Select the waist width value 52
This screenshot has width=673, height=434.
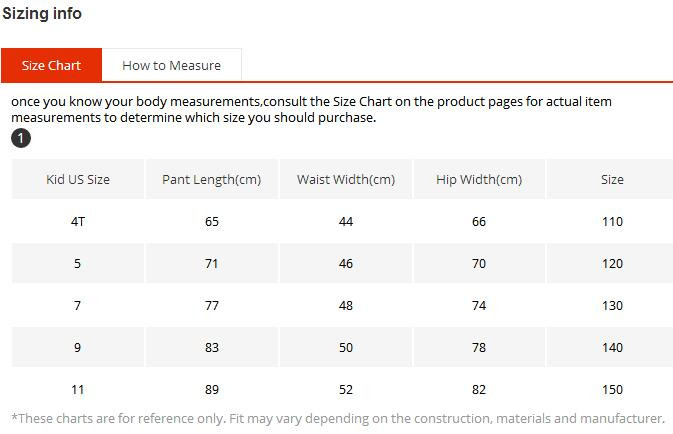click(346, 390)
